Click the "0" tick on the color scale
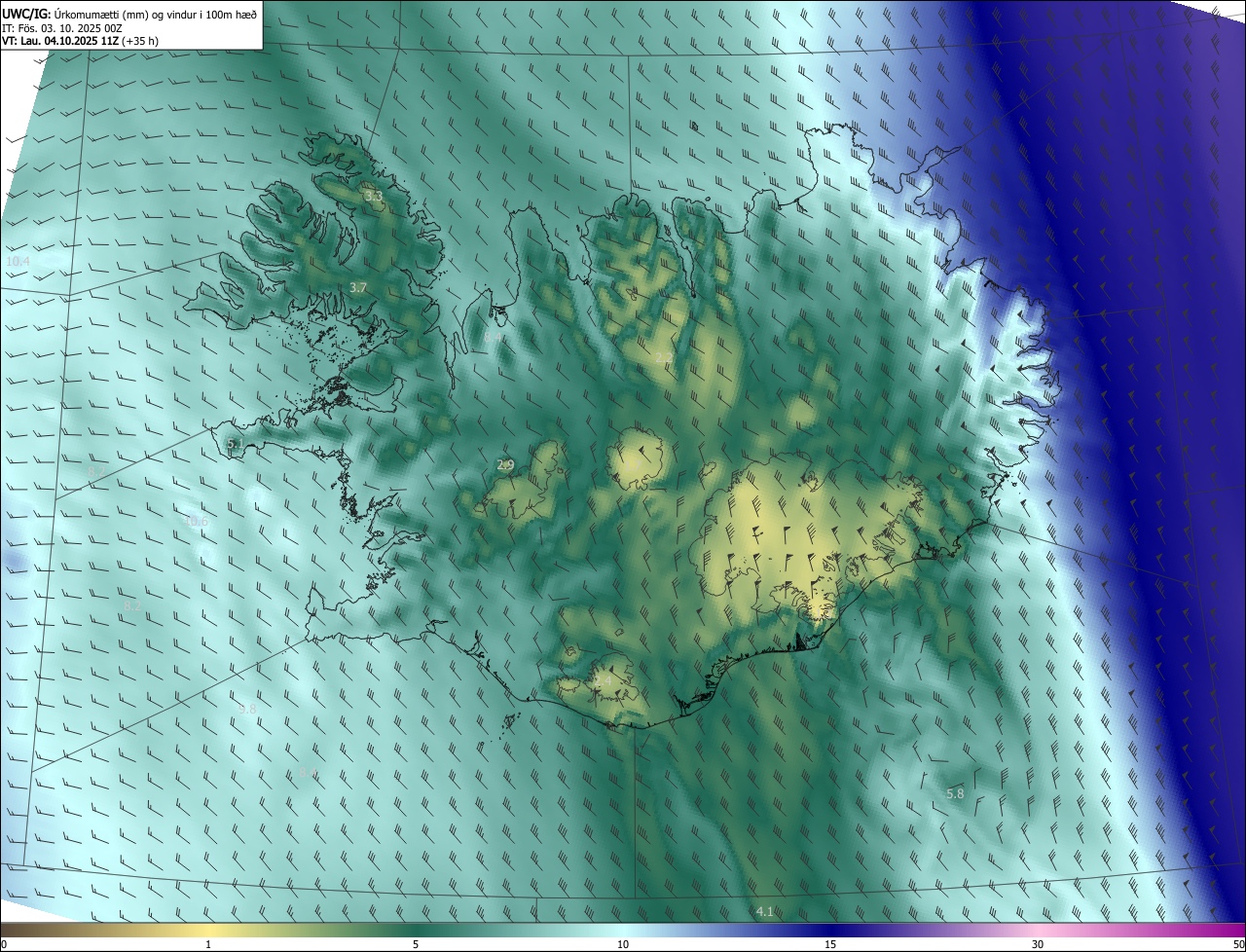This screenshot has height=952, width=1246. click(x=3, y=944)
